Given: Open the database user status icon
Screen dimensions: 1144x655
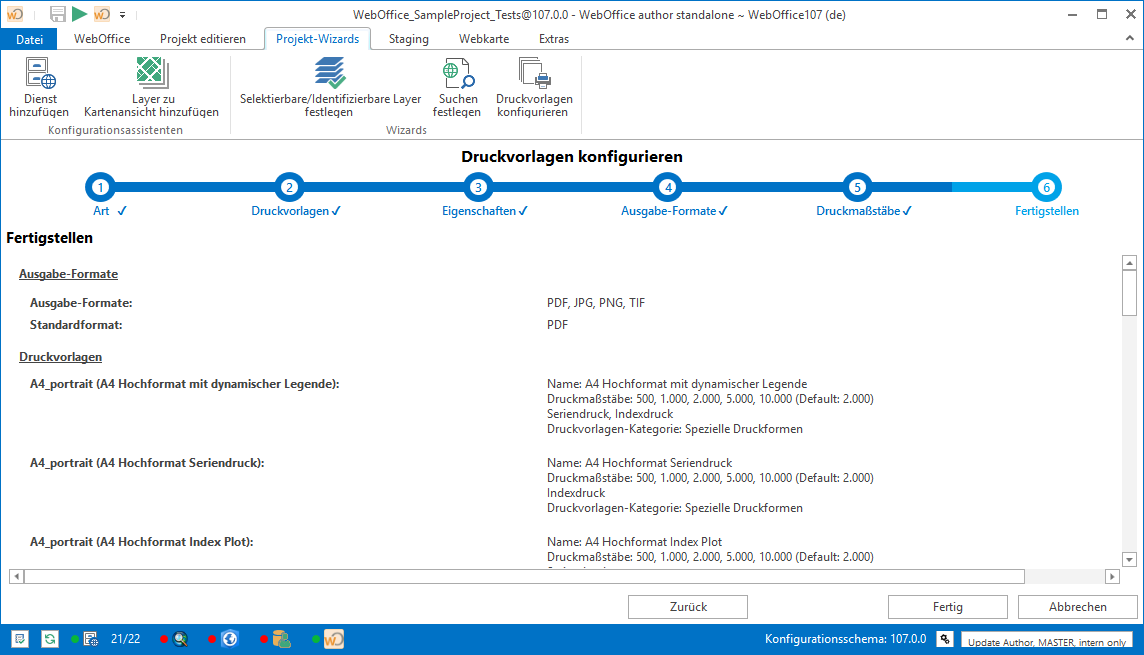Looking at the screenshot, I should tap(281, 638).
